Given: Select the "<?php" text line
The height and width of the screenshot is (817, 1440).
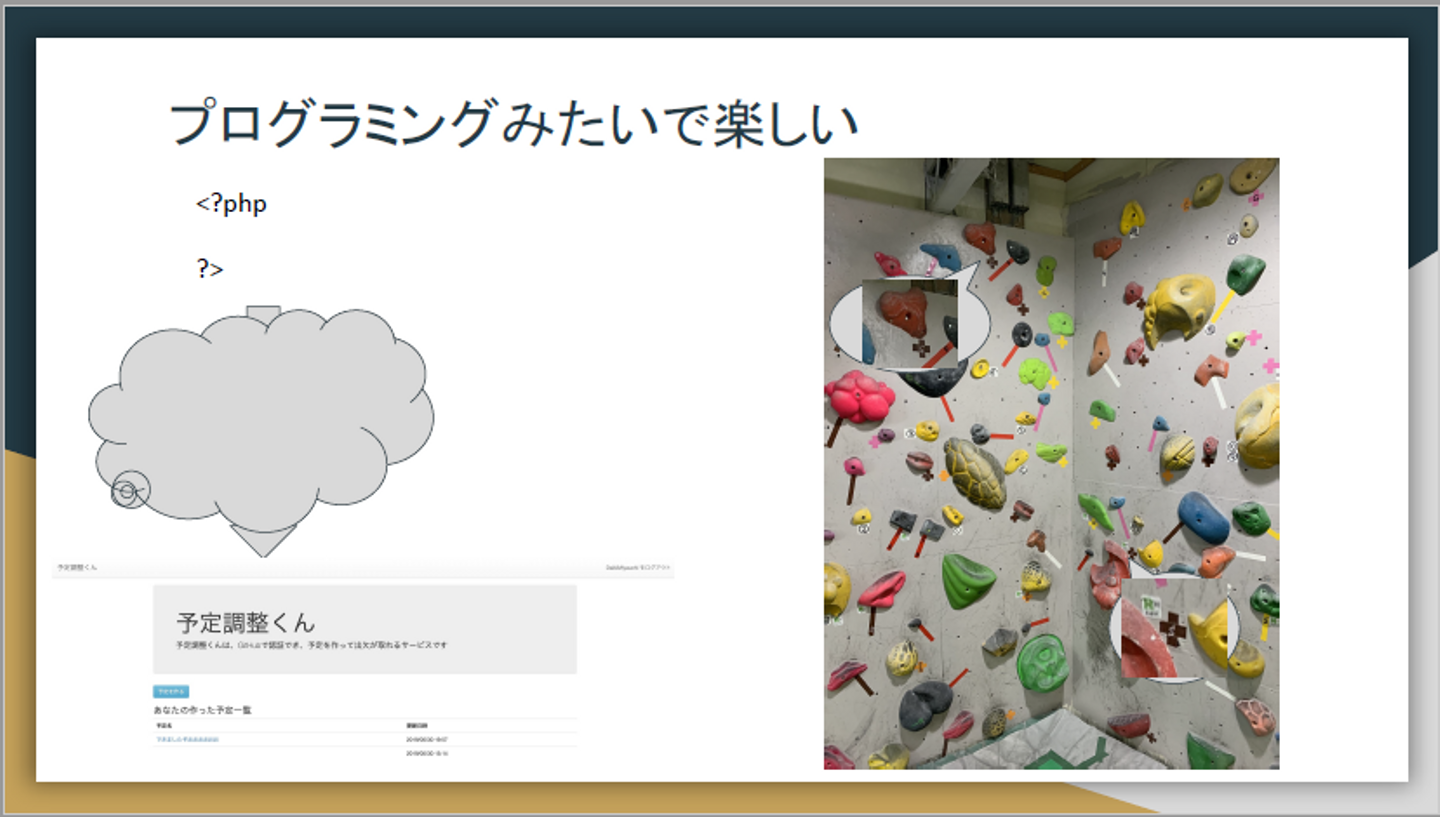Looking at the screenshot, I should coord(231,204).
